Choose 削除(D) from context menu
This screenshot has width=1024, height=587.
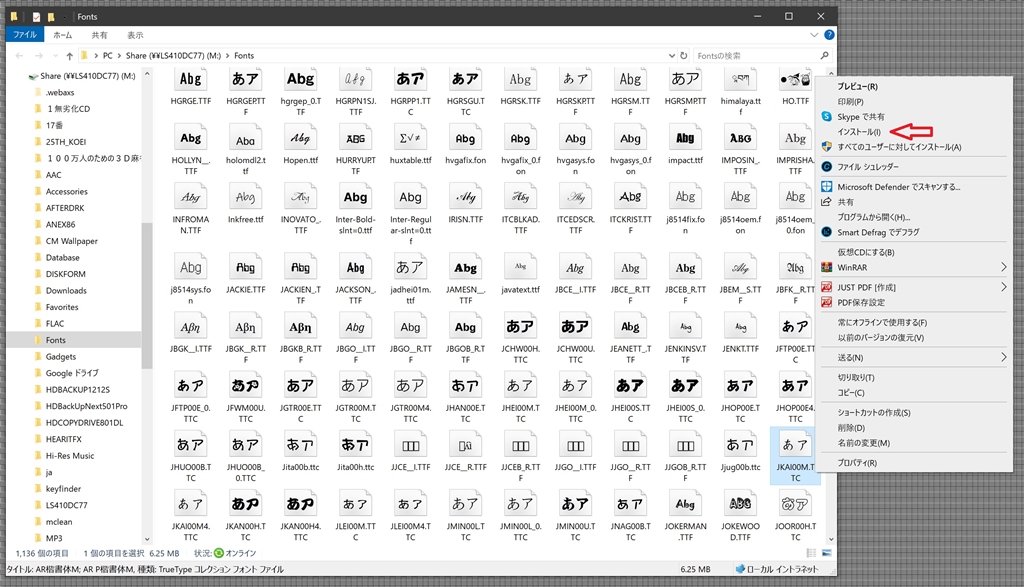(851, 428)
